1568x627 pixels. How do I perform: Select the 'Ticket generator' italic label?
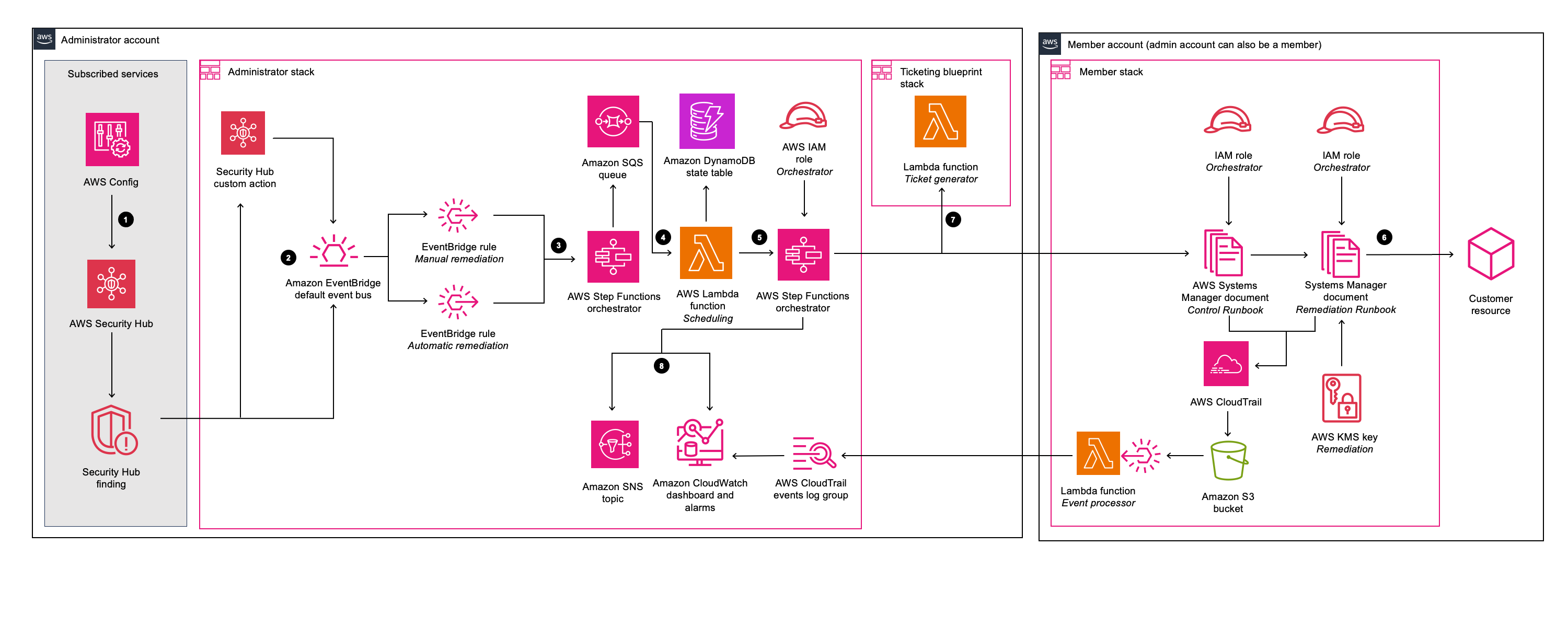941,179
